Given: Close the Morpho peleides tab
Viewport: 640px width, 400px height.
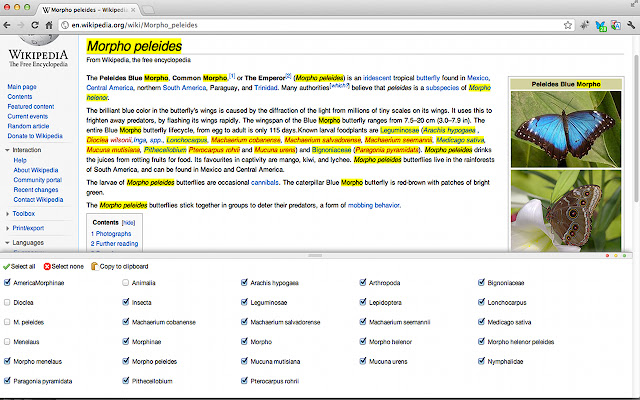Looking at the screenshot, I should 133,9.
